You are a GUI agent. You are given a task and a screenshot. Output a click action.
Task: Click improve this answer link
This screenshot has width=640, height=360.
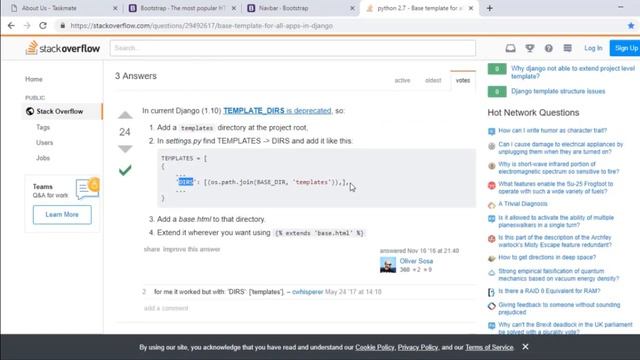(191, 249)
